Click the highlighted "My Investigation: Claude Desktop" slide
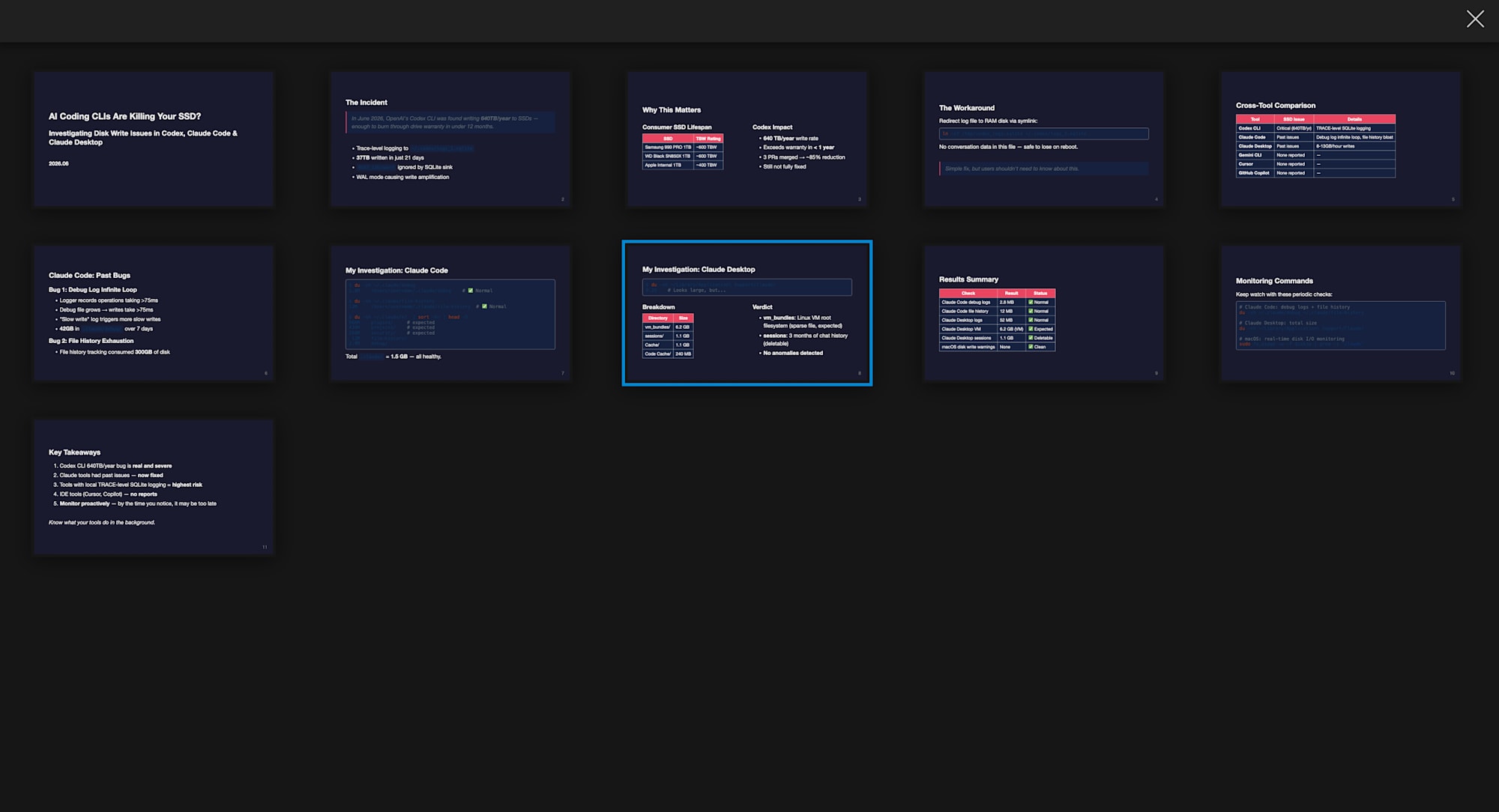The image size is (1499, 812). point(747,313)
